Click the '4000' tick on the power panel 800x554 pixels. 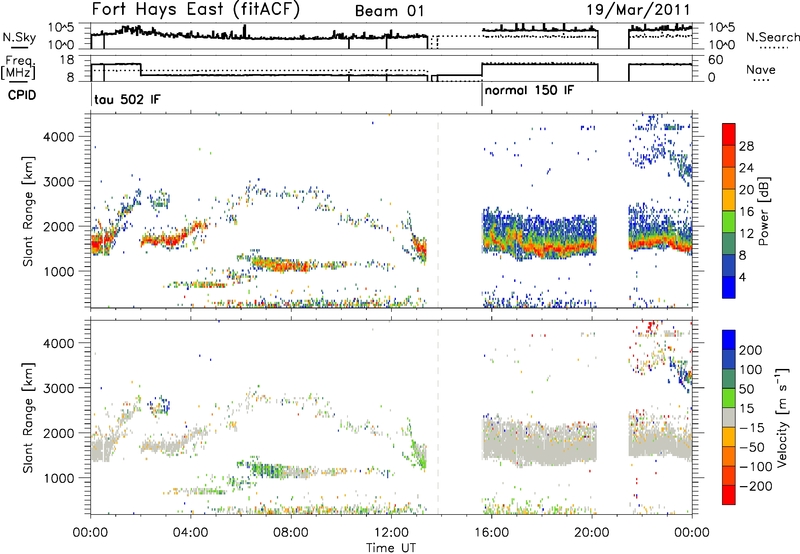[x=58, y=137]
